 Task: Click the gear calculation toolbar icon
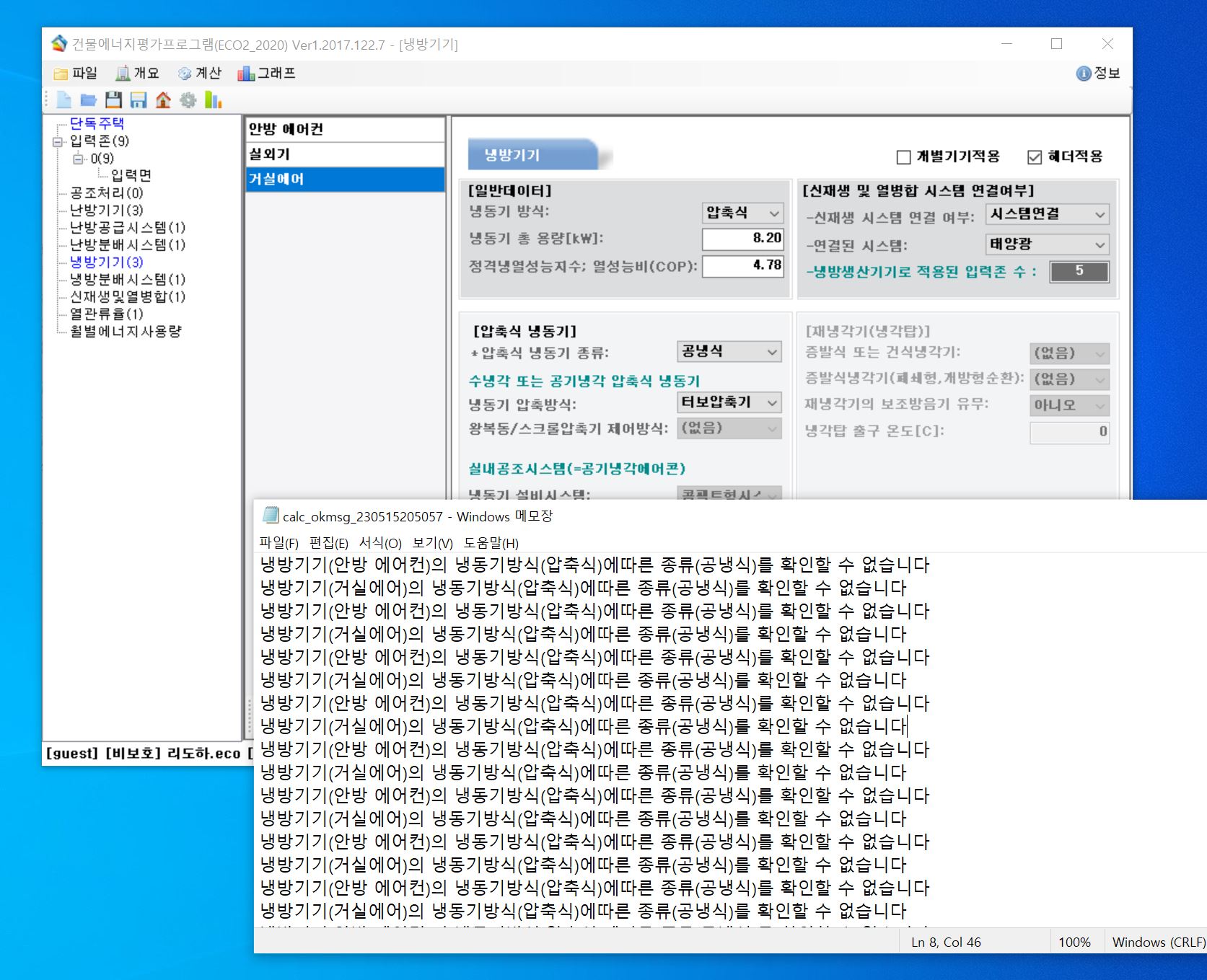[x=188, y=100]
